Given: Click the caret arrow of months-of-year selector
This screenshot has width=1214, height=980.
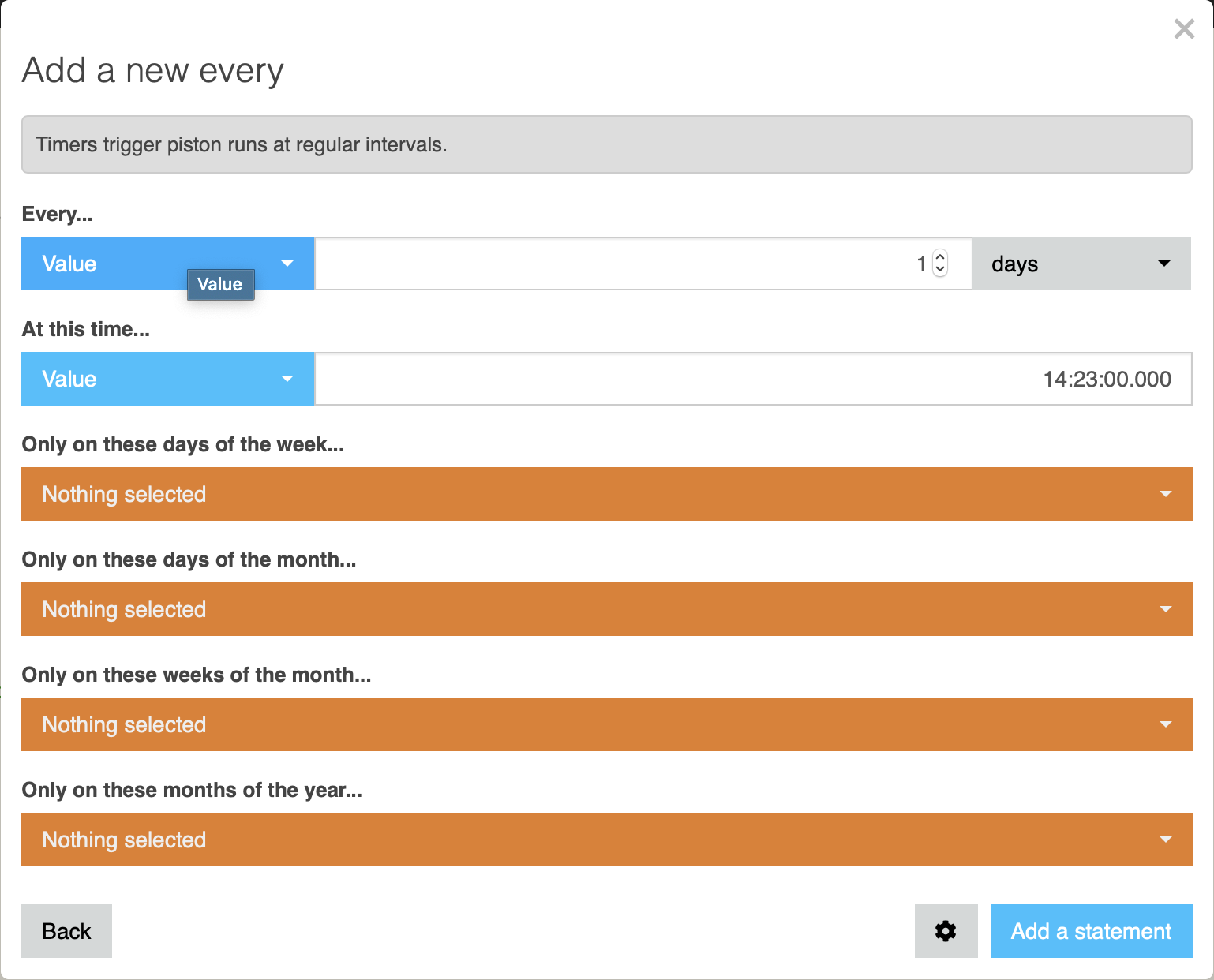Looking at the screenshot, I should [1165, 840].
